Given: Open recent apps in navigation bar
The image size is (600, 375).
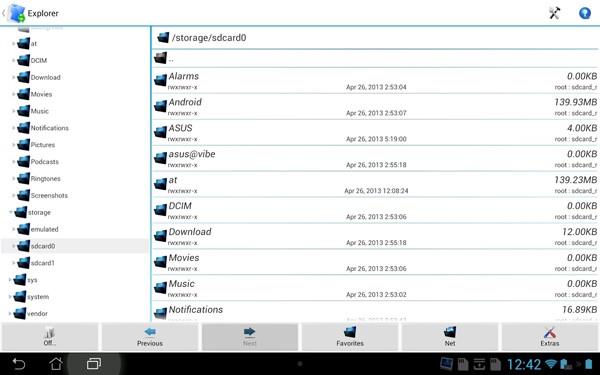Looking at the screenshot, I should (x=94, y=364).
